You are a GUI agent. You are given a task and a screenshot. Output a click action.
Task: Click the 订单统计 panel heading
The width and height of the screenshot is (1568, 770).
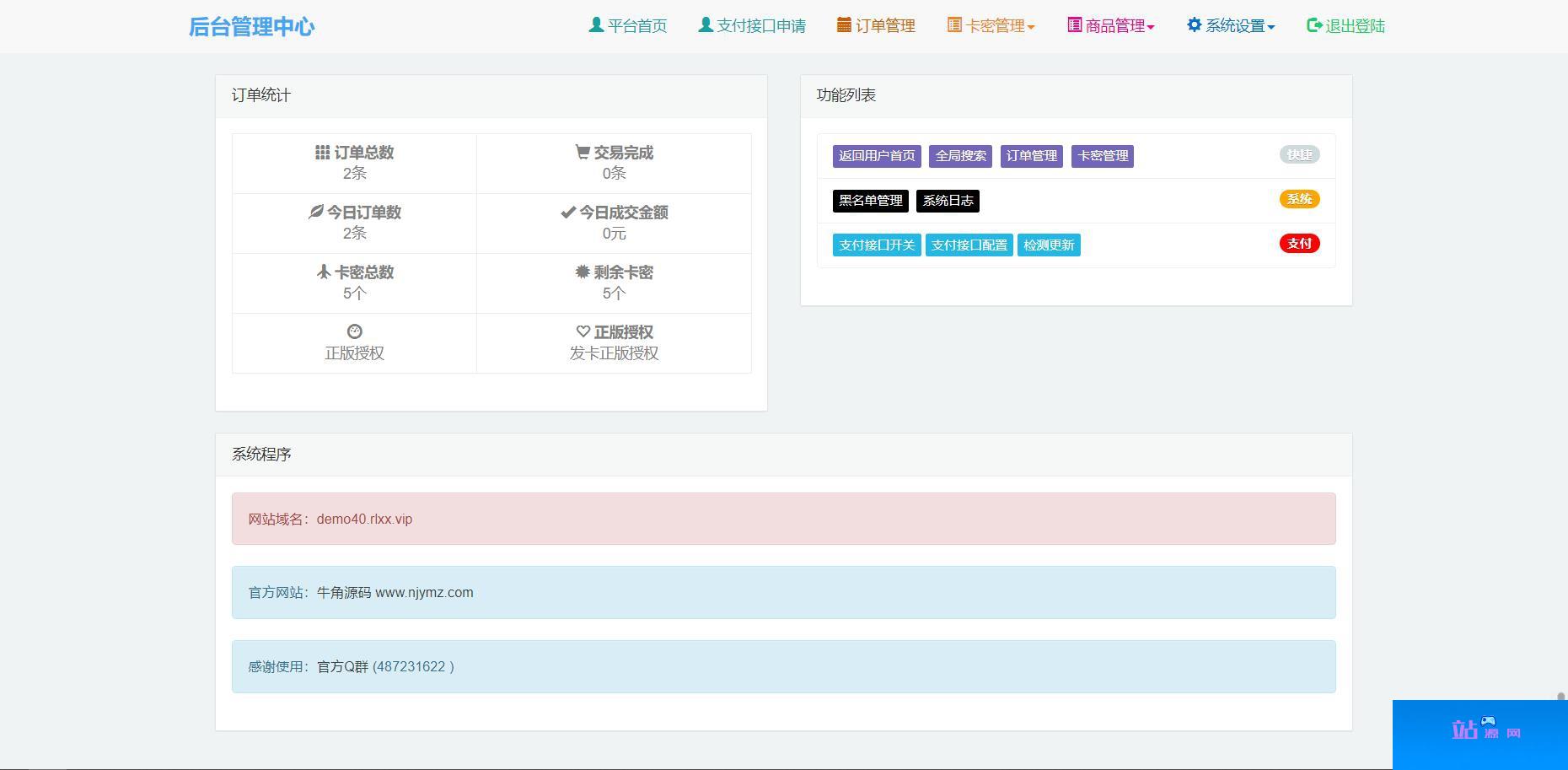coord(261,95)
